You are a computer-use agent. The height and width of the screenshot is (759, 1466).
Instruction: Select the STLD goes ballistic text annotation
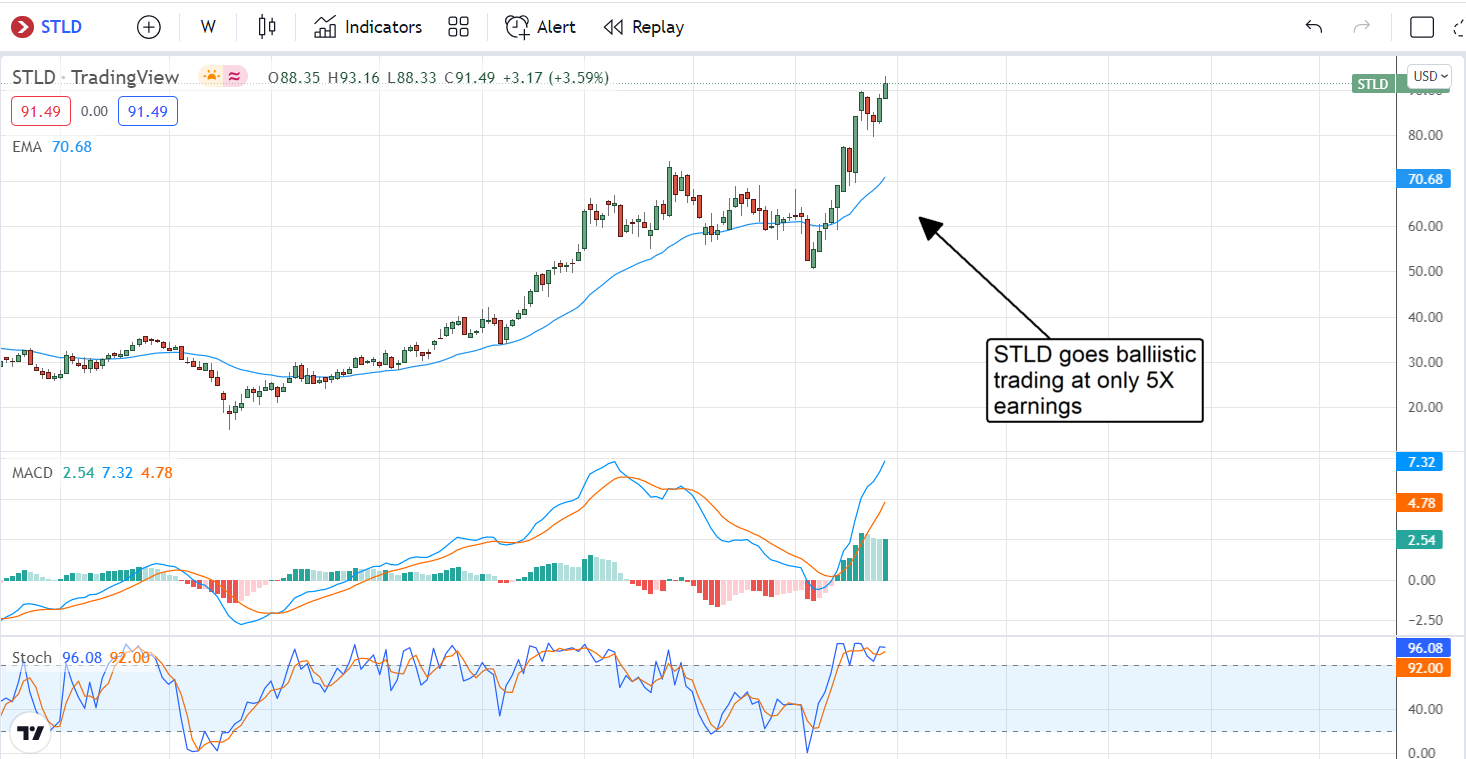[1094, 380]
